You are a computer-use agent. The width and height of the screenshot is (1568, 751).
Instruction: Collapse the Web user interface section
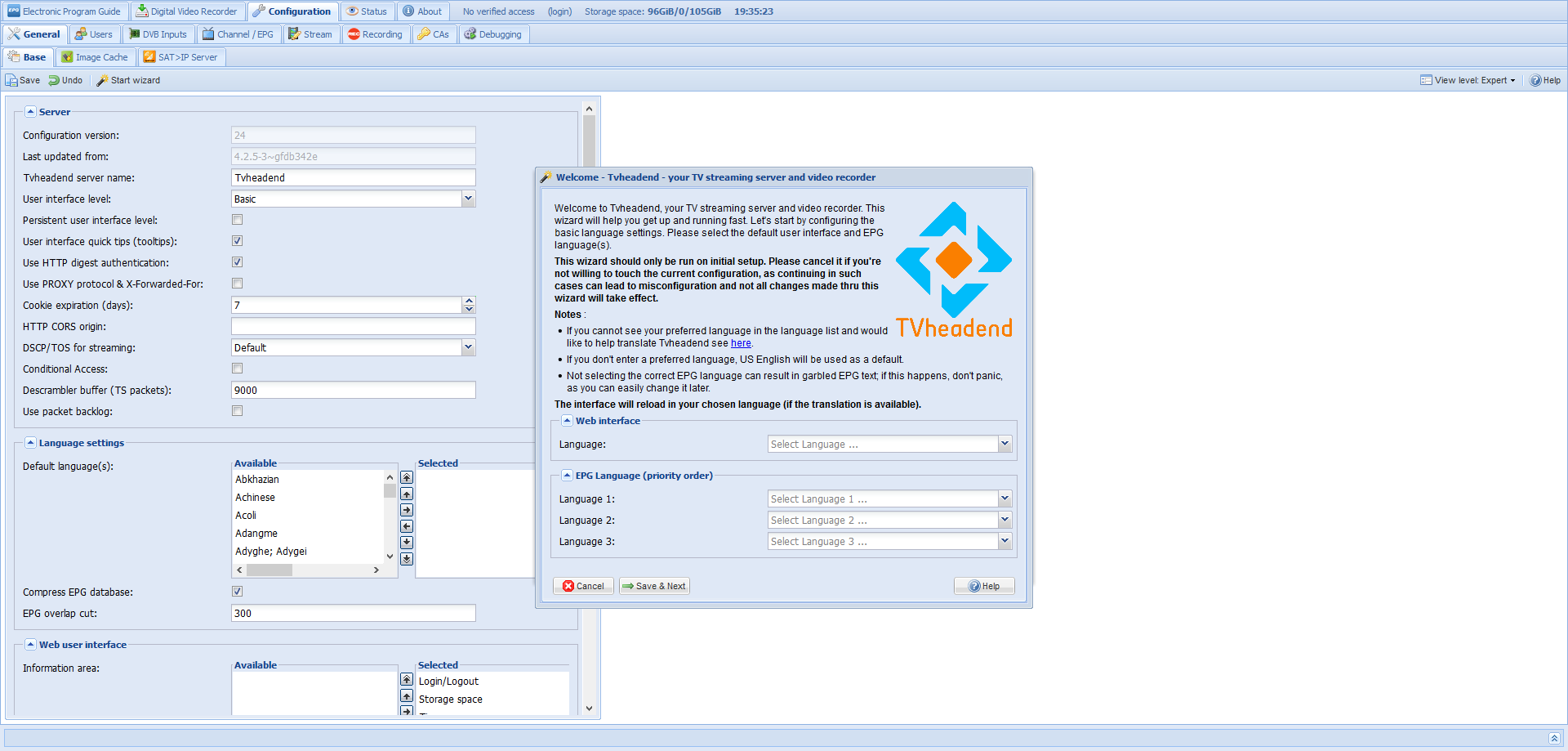coord(30,645)
